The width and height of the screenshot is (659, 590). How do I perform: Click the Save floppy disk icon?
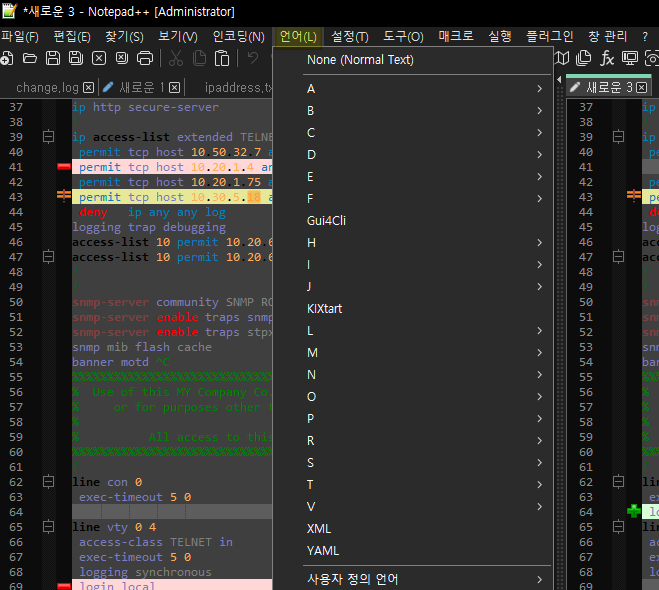(x=53, y=58)
